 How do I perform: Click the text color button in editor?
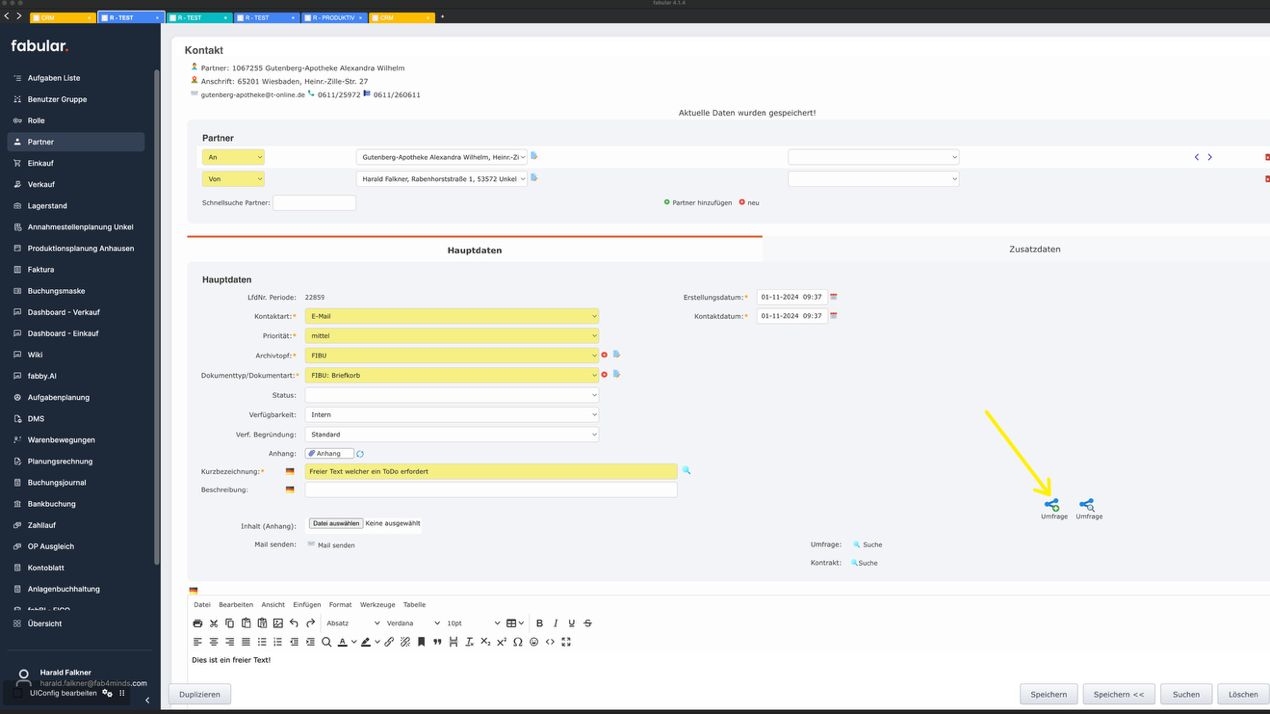point(342,642)
